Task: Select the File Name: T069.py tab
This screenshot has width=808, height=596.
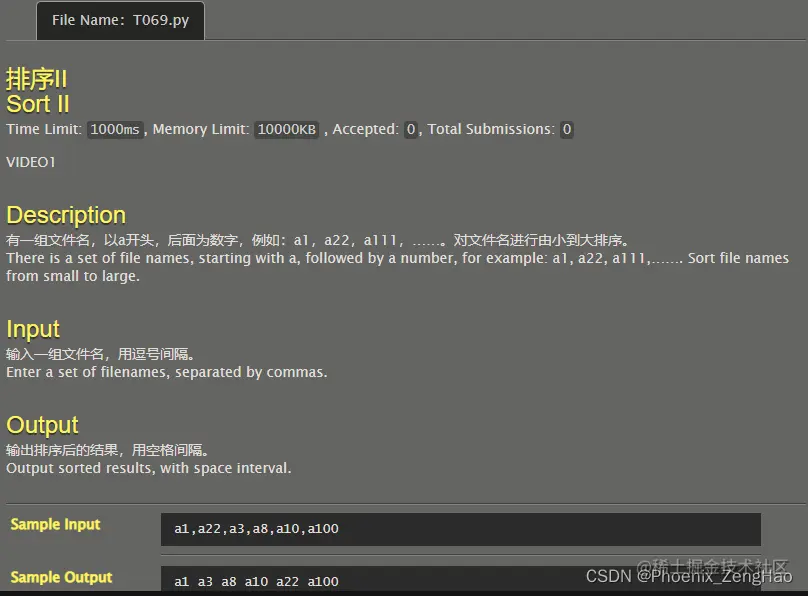Action: [121, 21]
